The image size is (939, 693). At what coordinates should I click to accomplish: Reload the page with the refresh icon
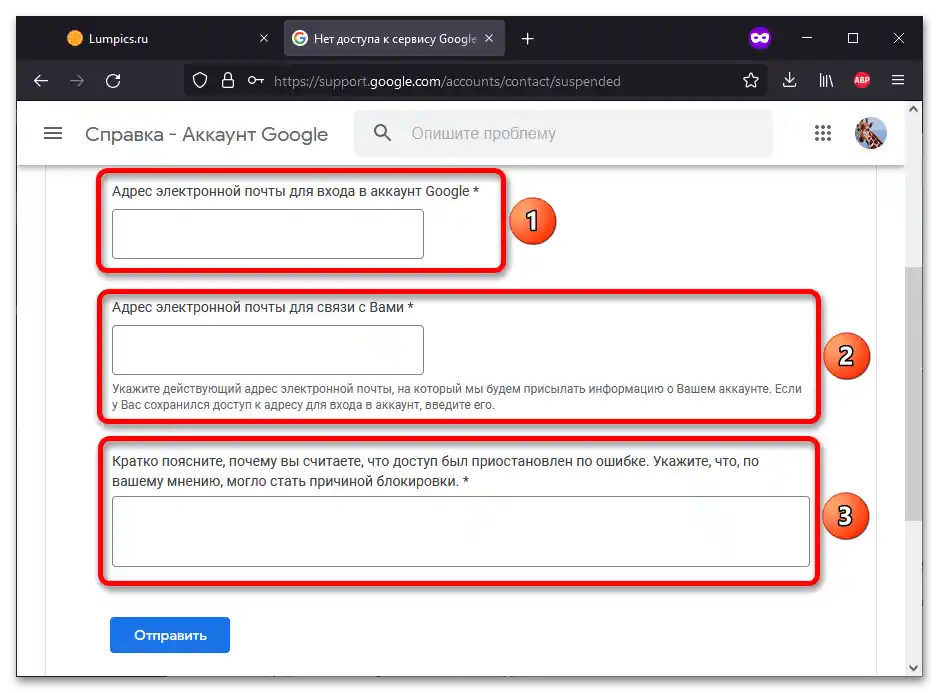(113, 80)
